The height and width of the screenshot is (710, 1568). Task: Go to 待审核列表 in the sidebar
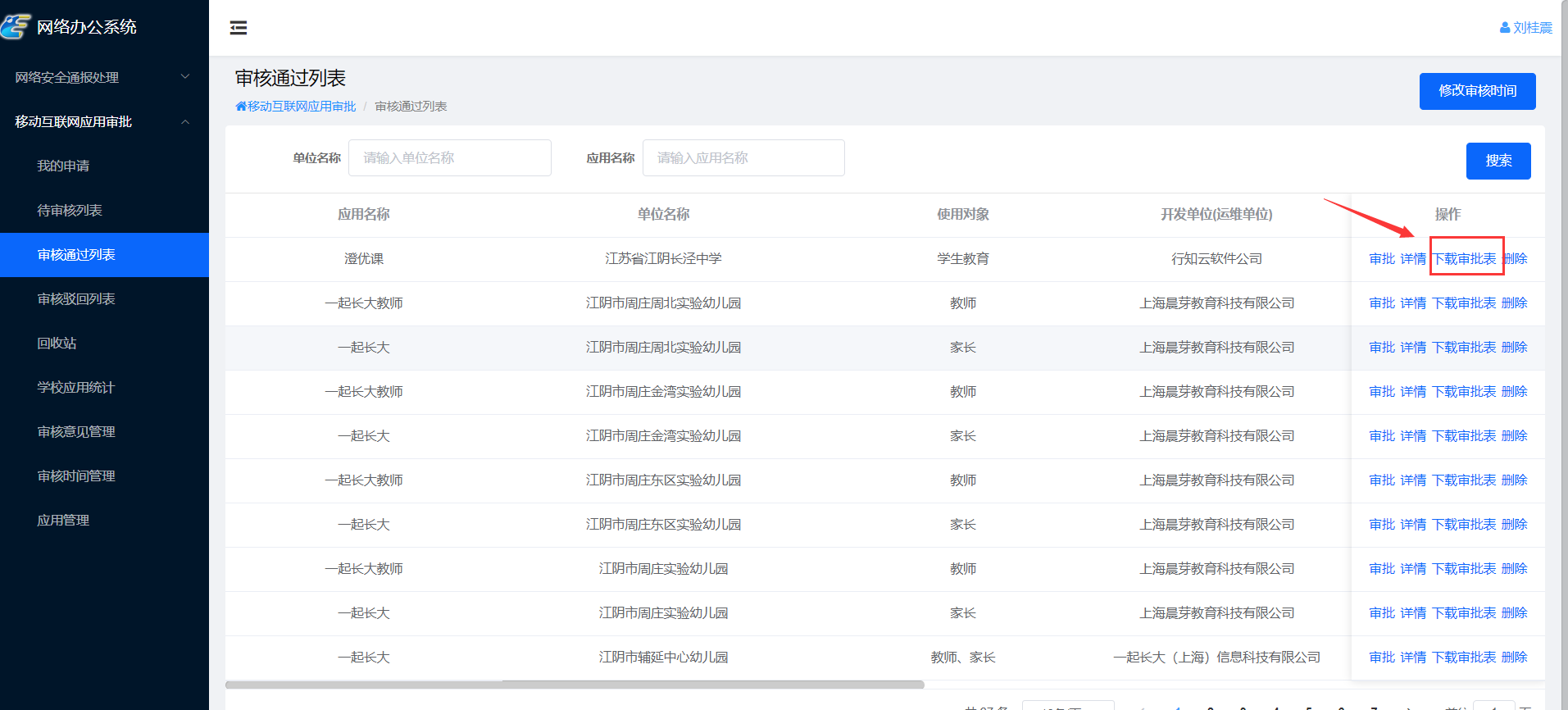click(x=70, y=211)
